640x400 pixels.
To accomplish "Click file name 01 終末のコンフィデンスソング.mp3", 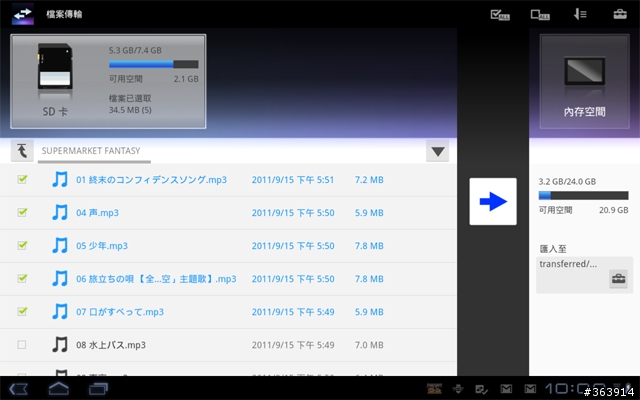I will click(151, 180).
